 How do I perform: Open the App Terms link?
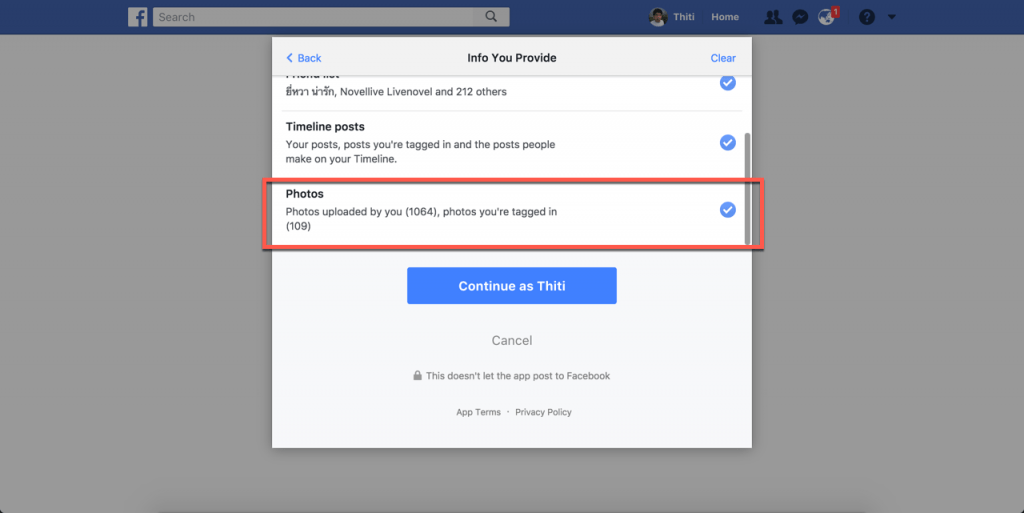(479, 412)
